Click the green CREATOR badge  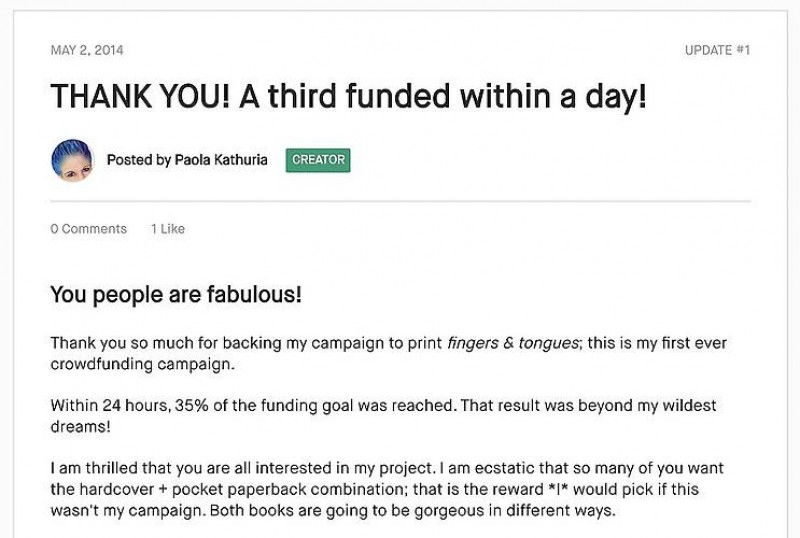point(318,160)
